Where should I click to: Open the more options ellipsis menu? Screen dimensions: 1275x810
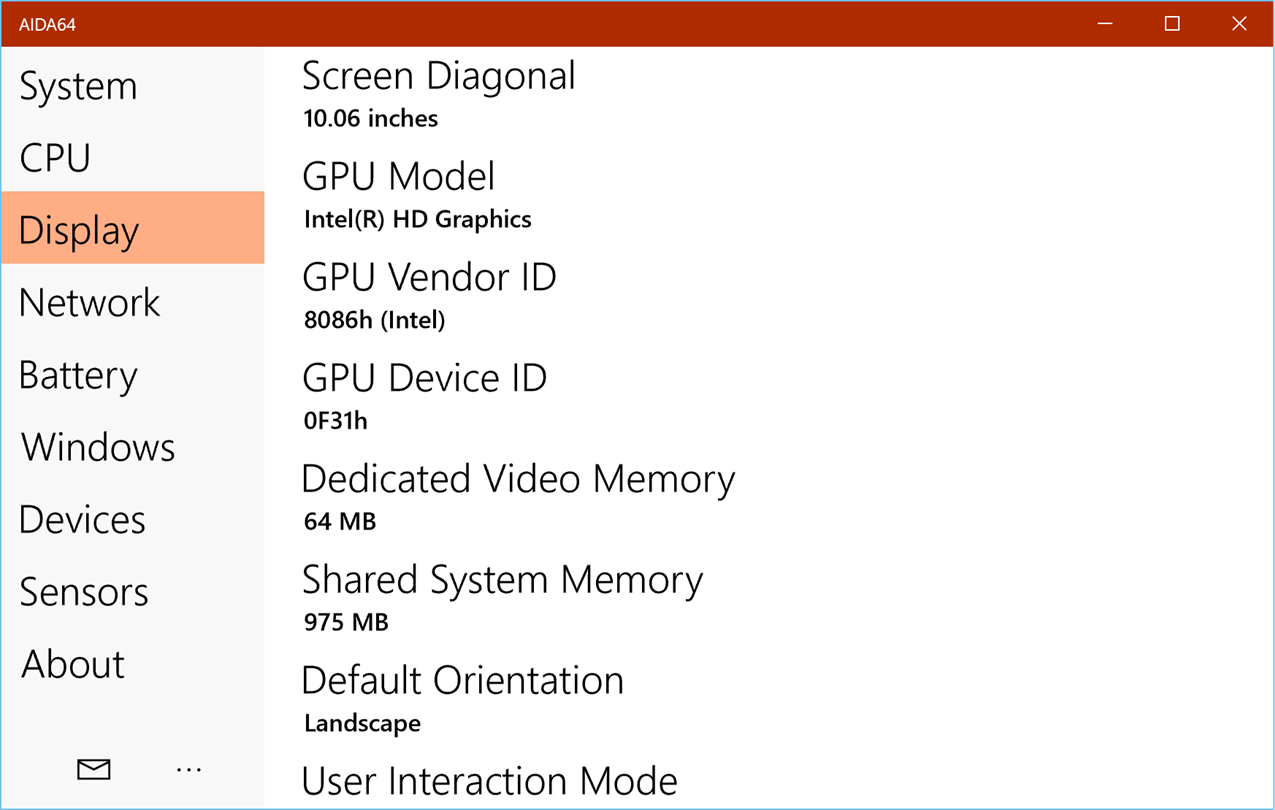click(x=188, y=769)
